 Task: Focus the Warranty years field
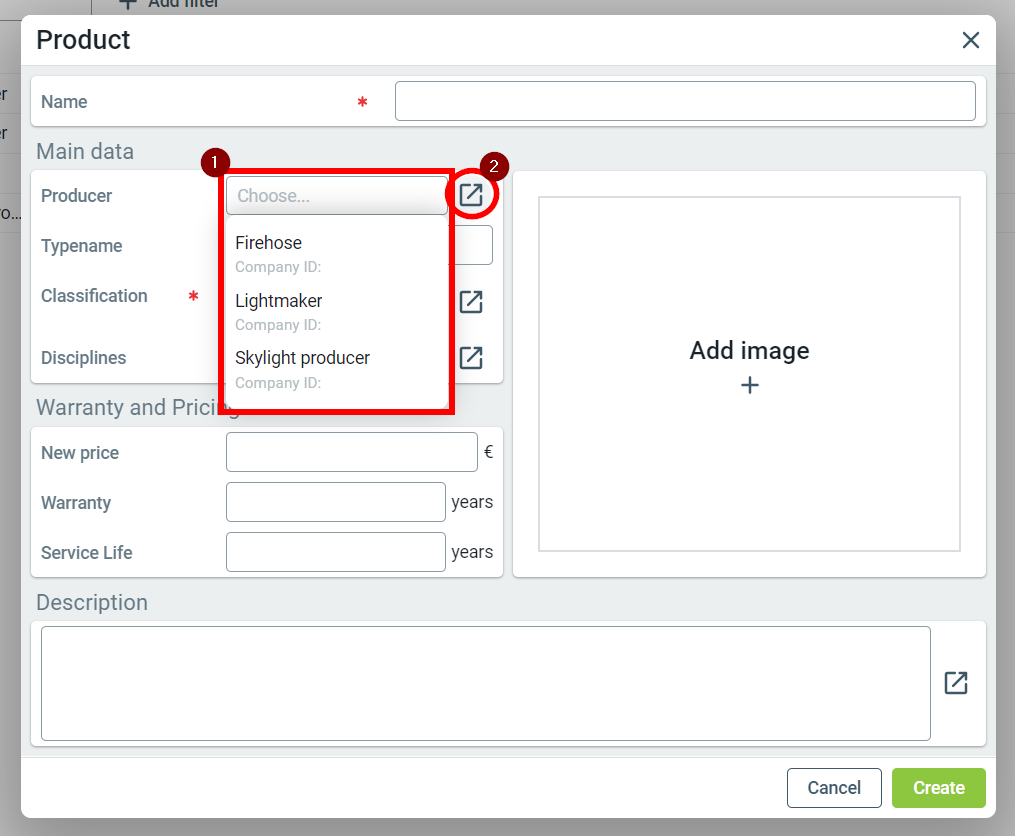pos(335,502)
